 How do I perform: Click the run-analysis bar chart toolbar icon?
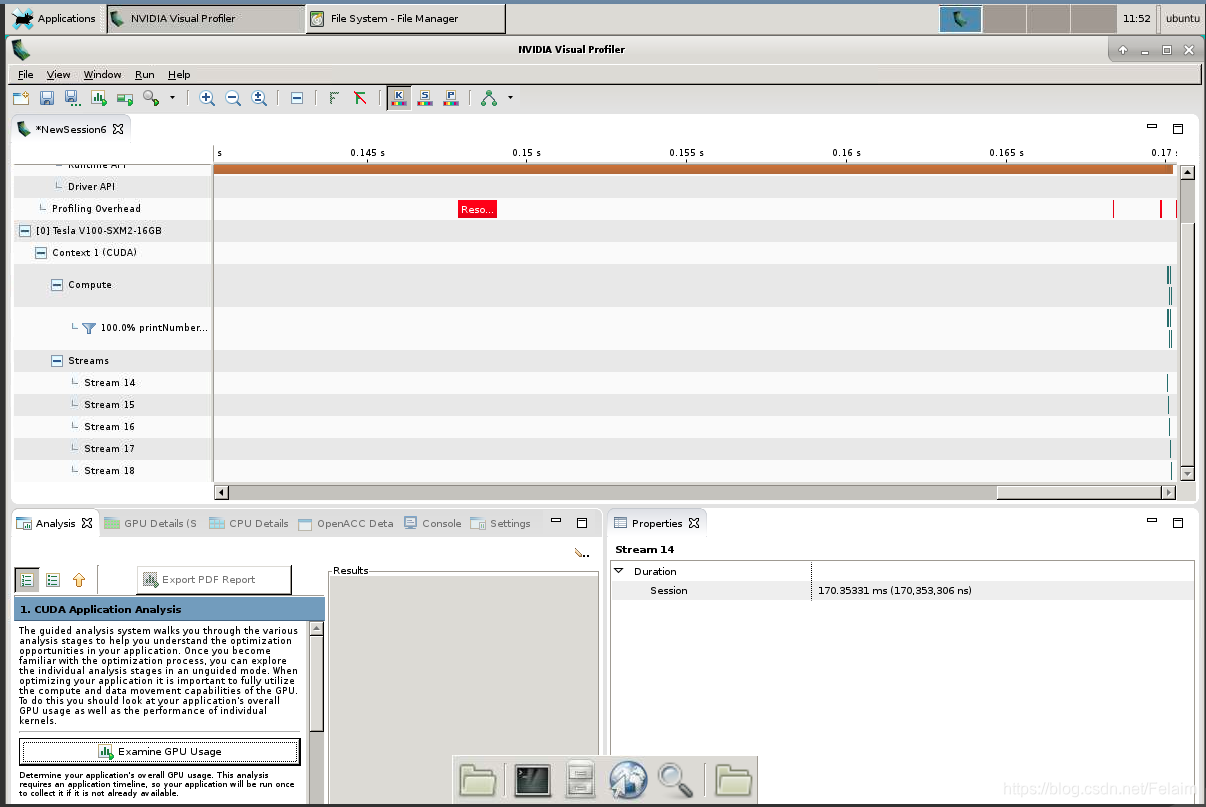pyautogui.click(x=98, y=98)
